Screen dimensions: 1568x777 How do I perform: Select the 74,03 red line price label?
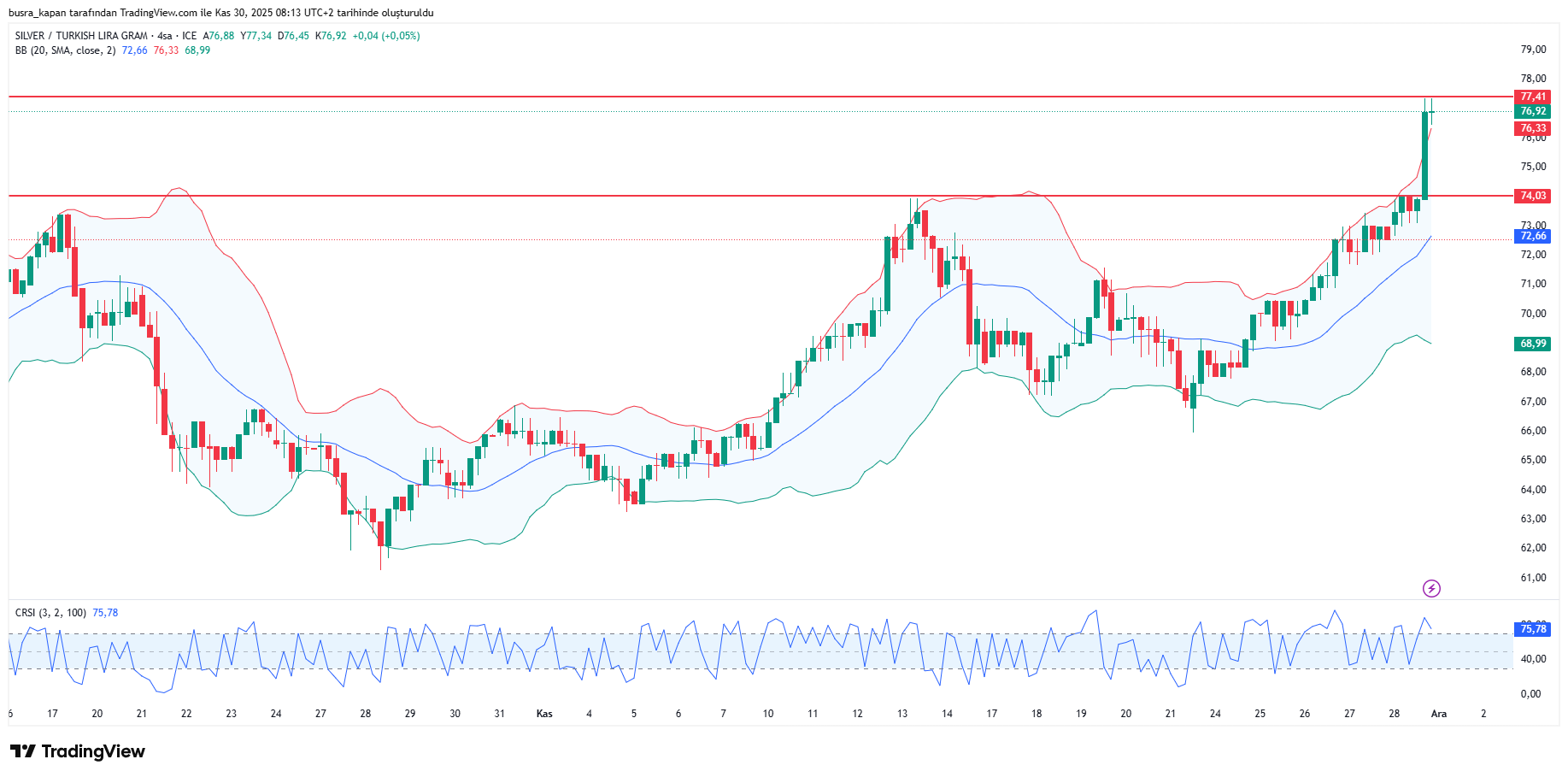tap(1532, 196)
